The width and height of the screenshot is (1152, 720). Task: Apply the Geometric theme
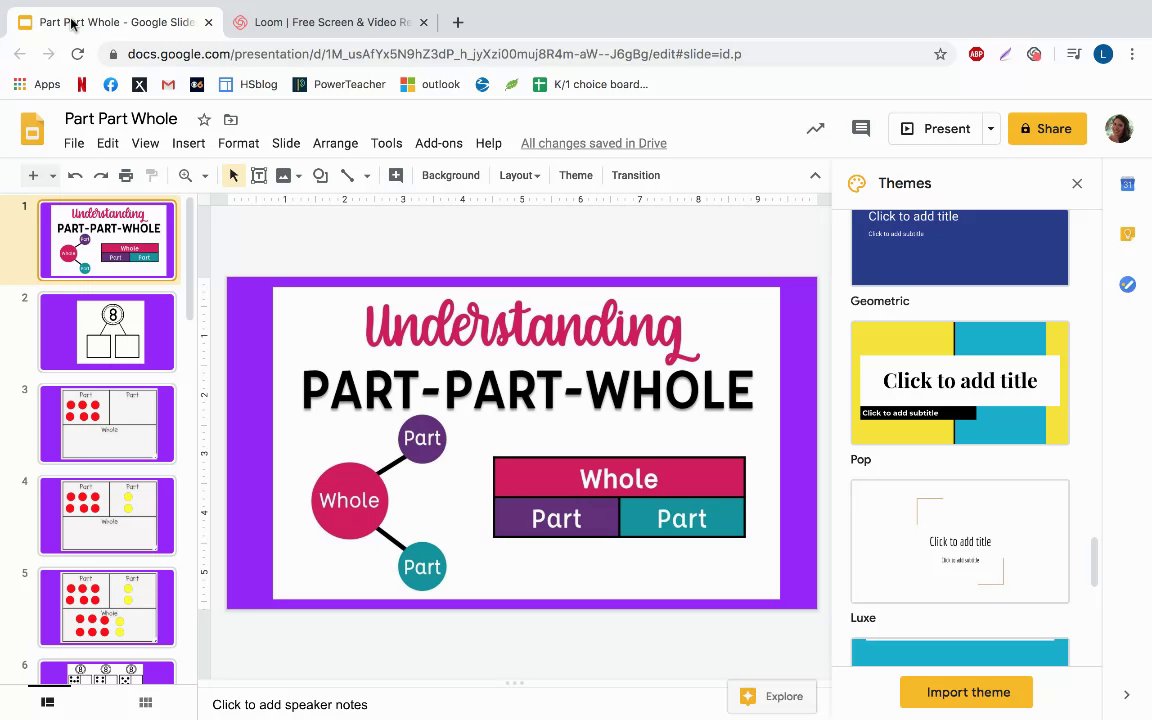960,248
